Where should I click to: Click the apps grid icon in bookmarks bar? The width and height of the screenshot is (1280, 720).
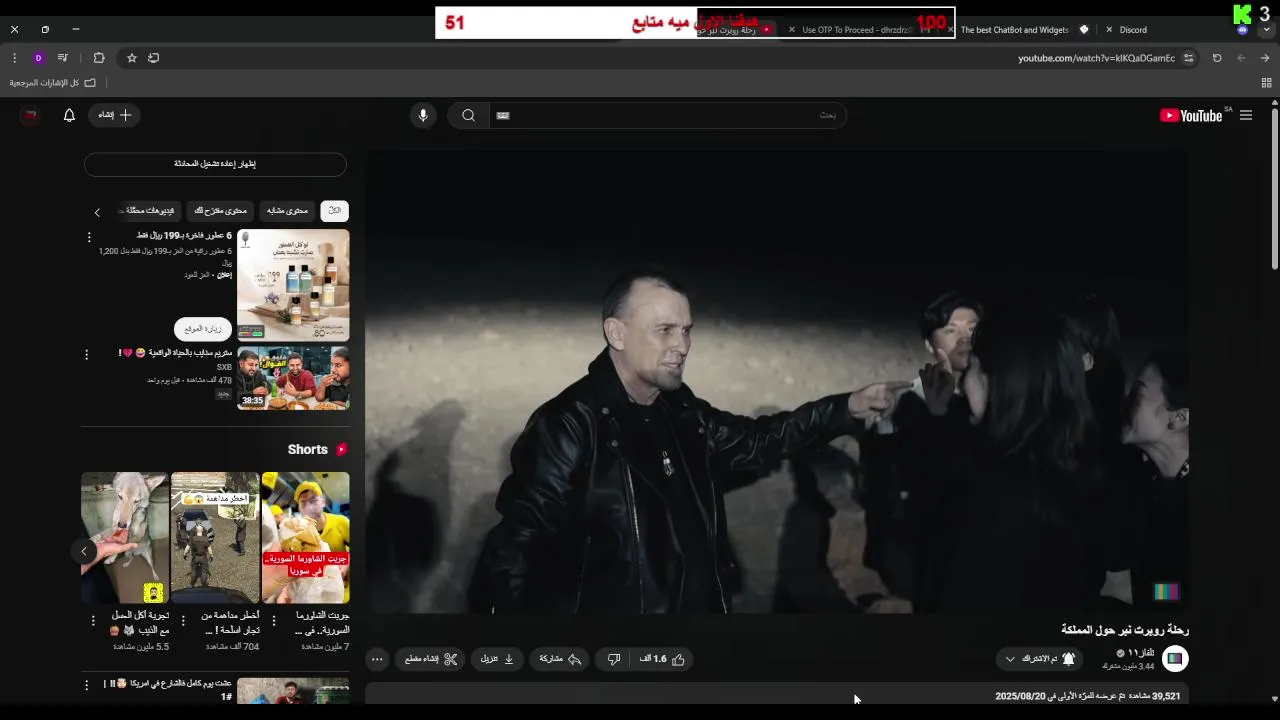point(1266,83)
